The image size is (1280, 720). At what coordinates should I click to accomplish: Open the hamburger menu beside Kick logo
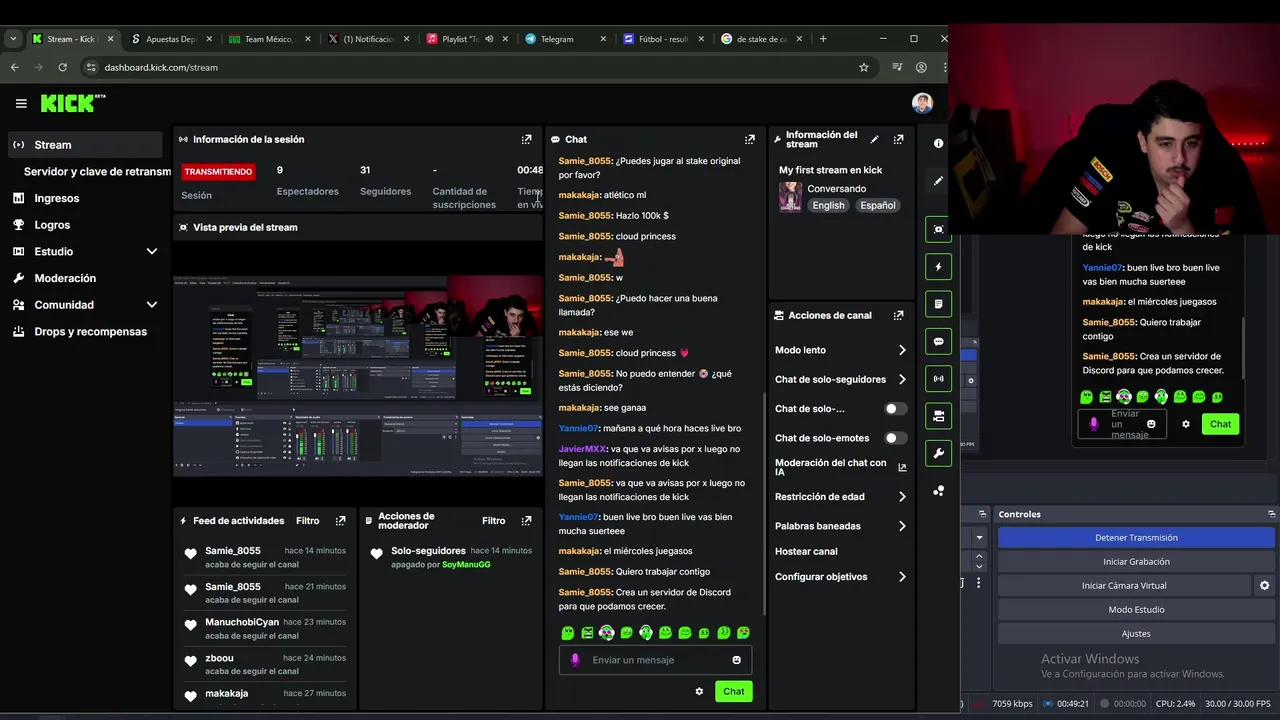21,103
